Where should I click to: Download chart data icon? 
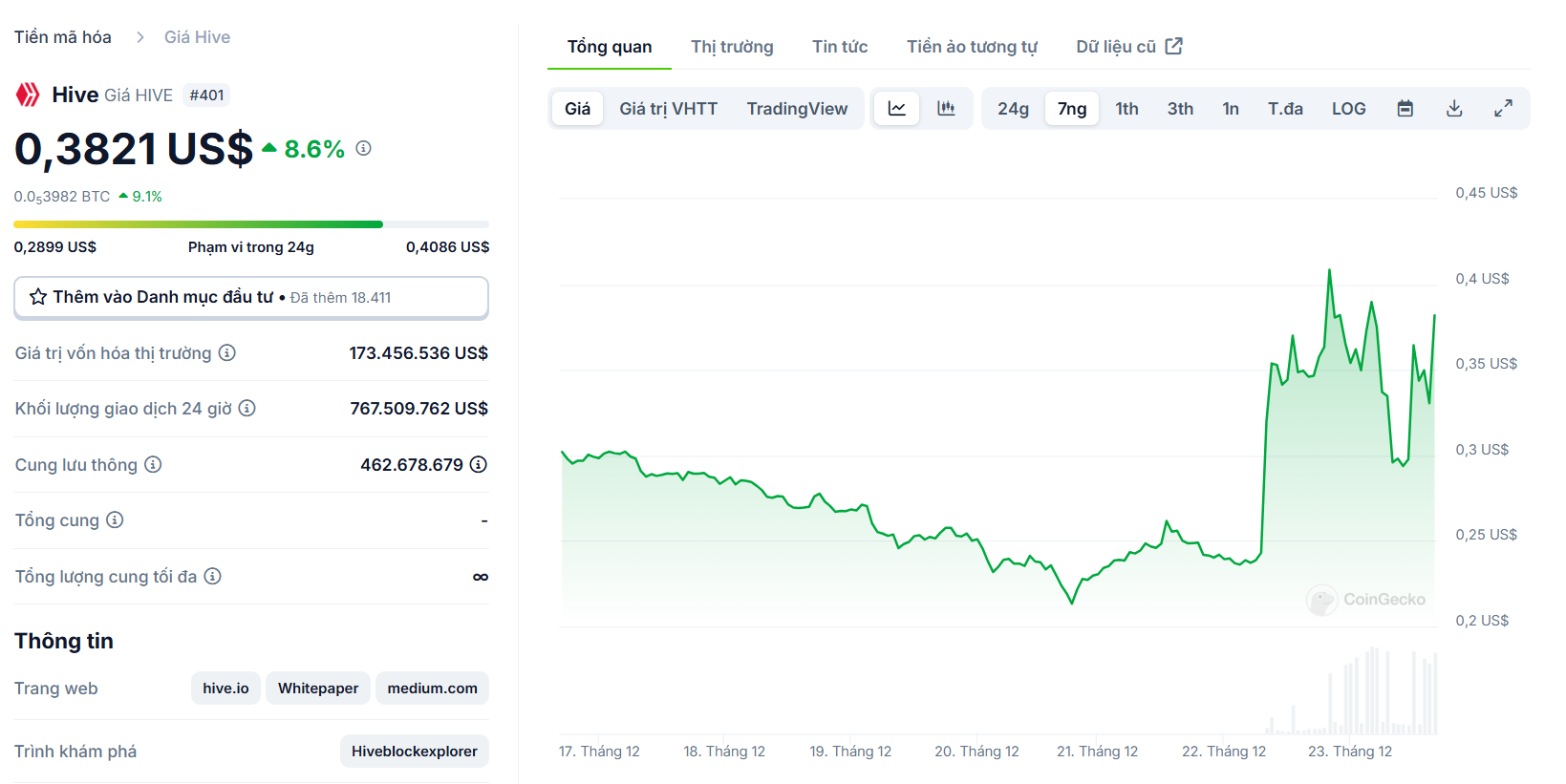[x=1454, y=109]
